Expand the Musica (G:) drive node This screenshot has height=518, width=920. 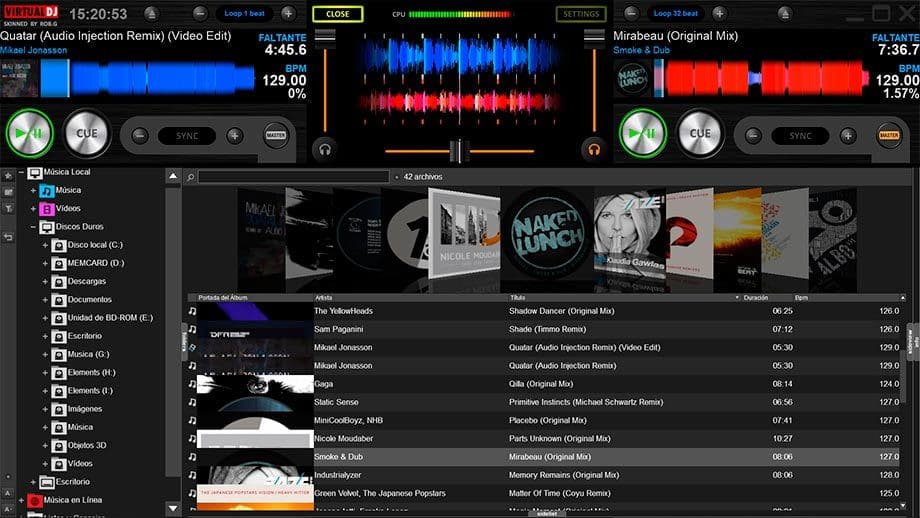tap(45, 354)
